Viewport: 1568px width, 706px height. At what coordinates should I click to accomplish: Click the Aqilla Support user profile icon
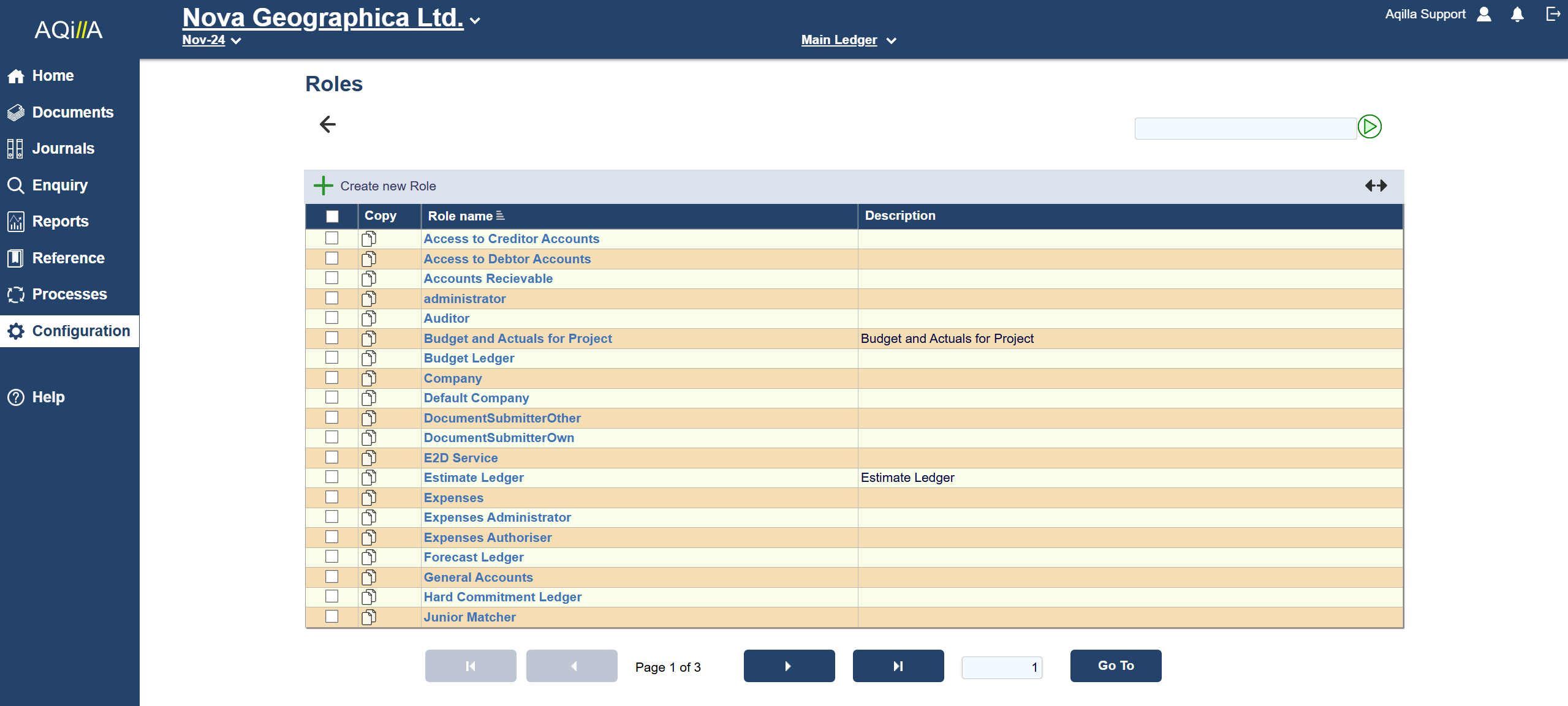coord(1483,15)
